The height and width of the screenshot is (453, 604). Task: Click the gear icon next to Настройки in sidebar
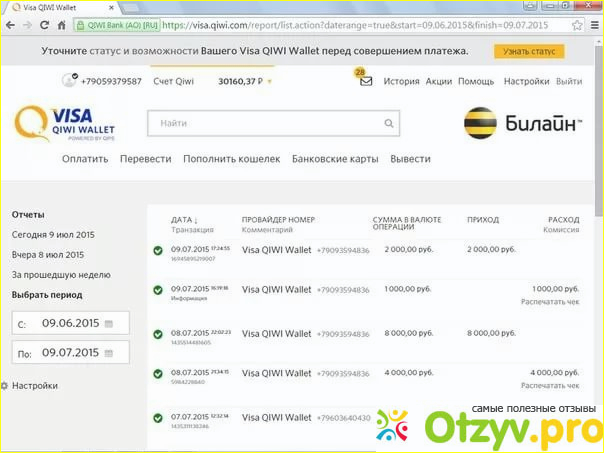[x=5, y=385]
